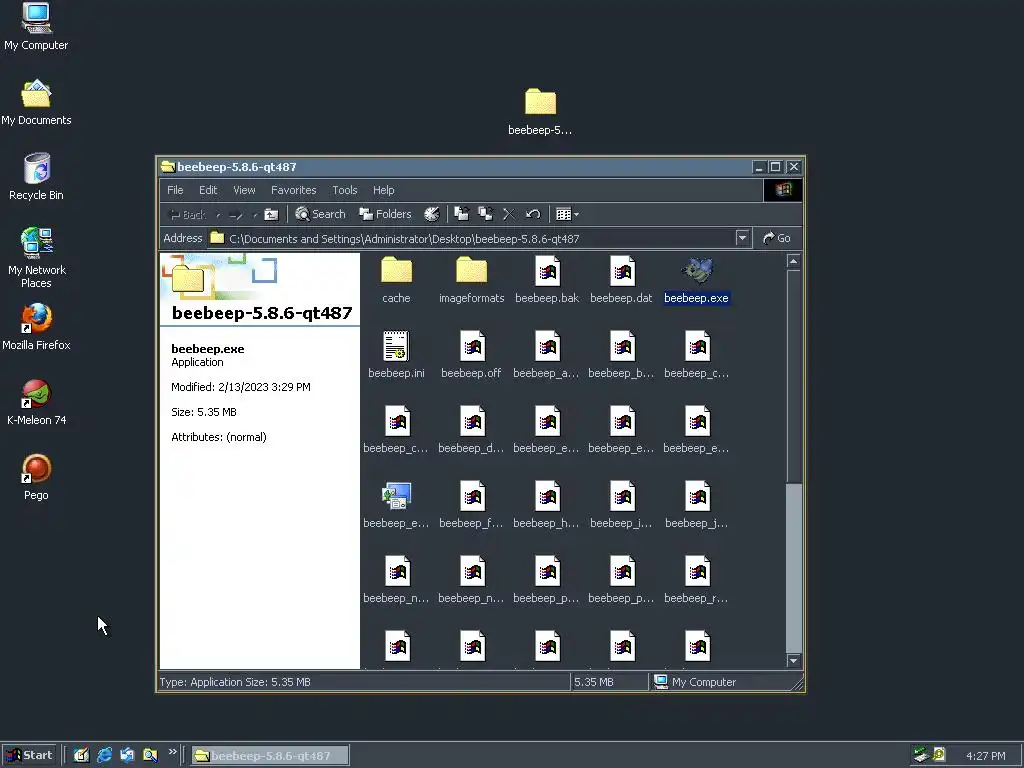The image size is (1024, 768).
Task: Click the Undo toolbar icon
Action: click(533, 214)
